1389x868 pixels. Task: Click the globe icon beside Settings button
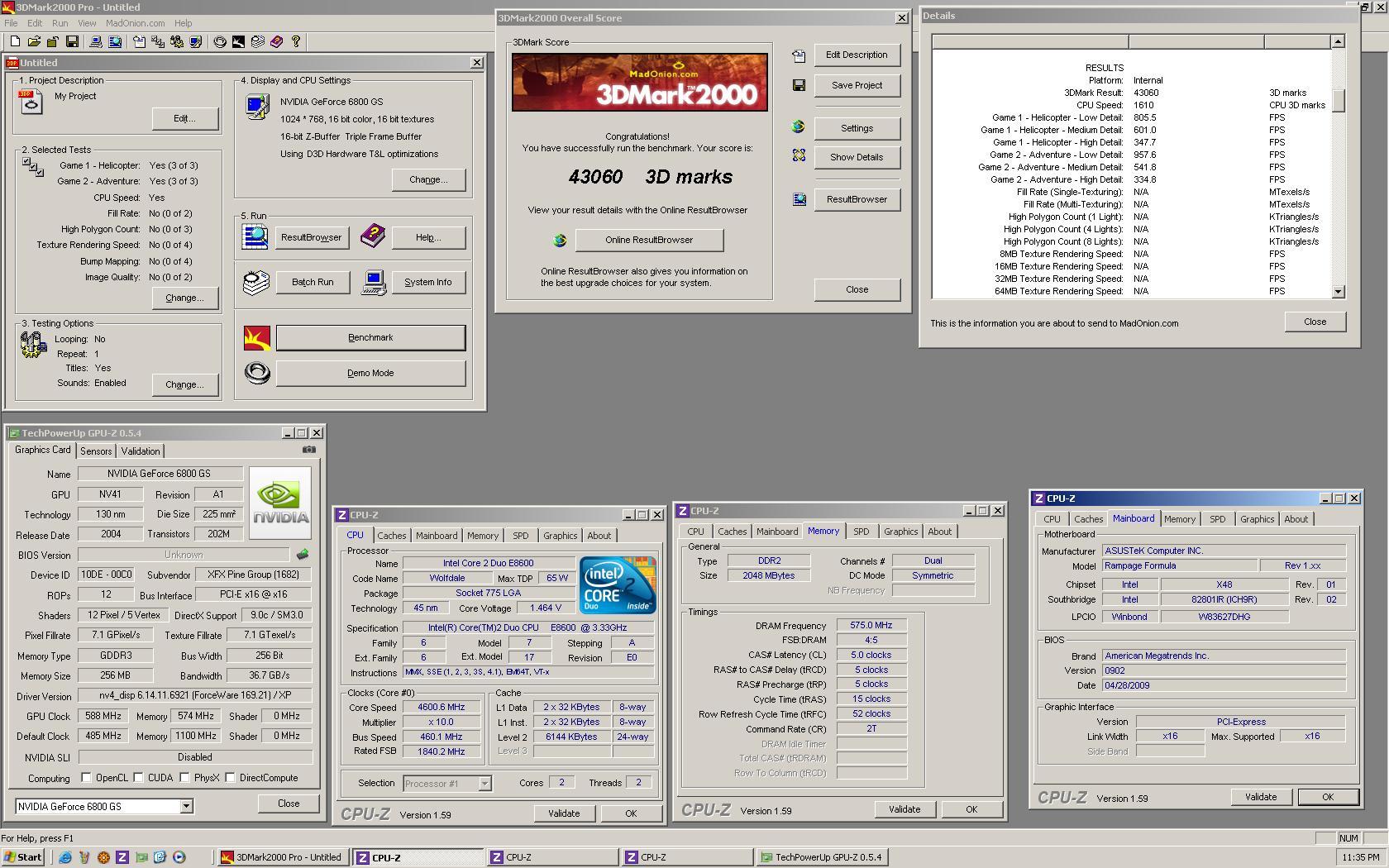click(798, 127)
